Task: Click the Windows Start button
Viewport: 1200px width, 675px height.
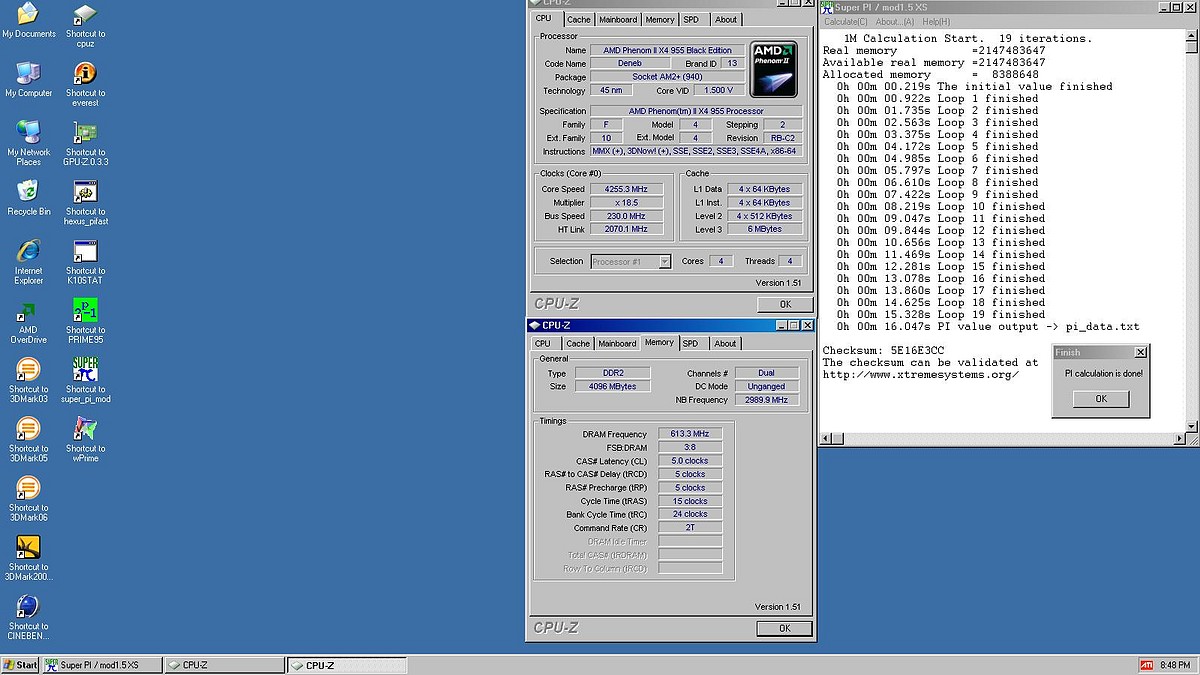Action: pos(20,665)
